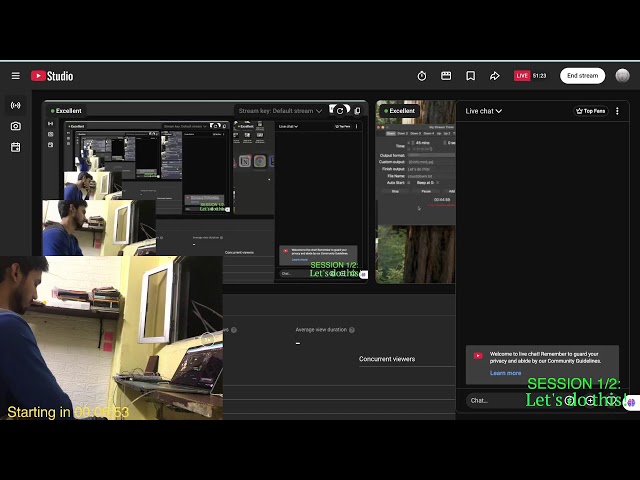Click Stop in the stream timer window
This screenshot has width=640, height=480.
coord(395,191)
